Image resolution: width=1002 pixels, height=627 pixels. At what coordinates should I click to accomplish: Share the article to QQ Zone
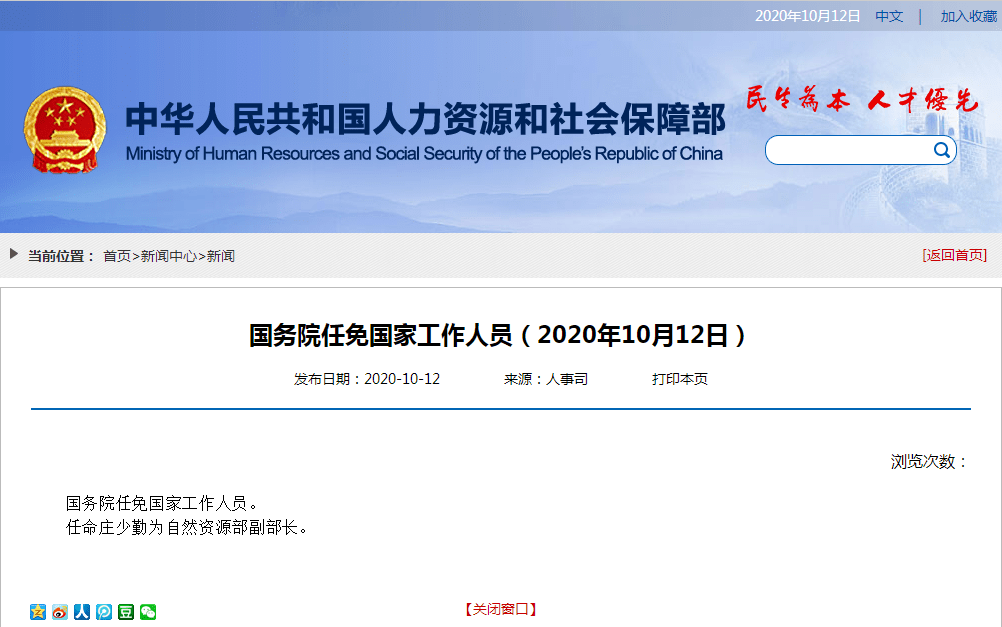38,612
